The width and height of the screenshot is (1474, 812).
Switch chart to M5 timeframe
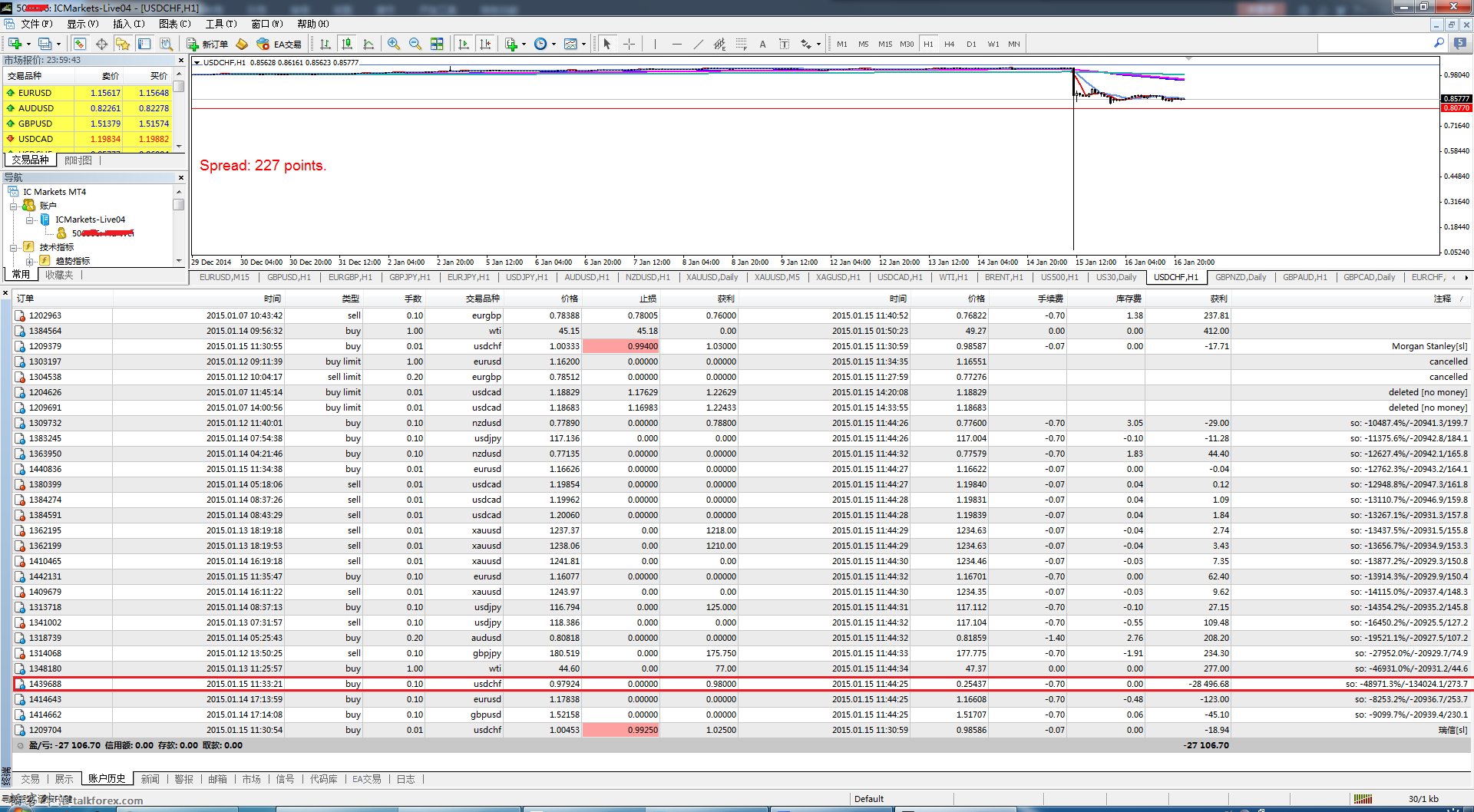864,44
